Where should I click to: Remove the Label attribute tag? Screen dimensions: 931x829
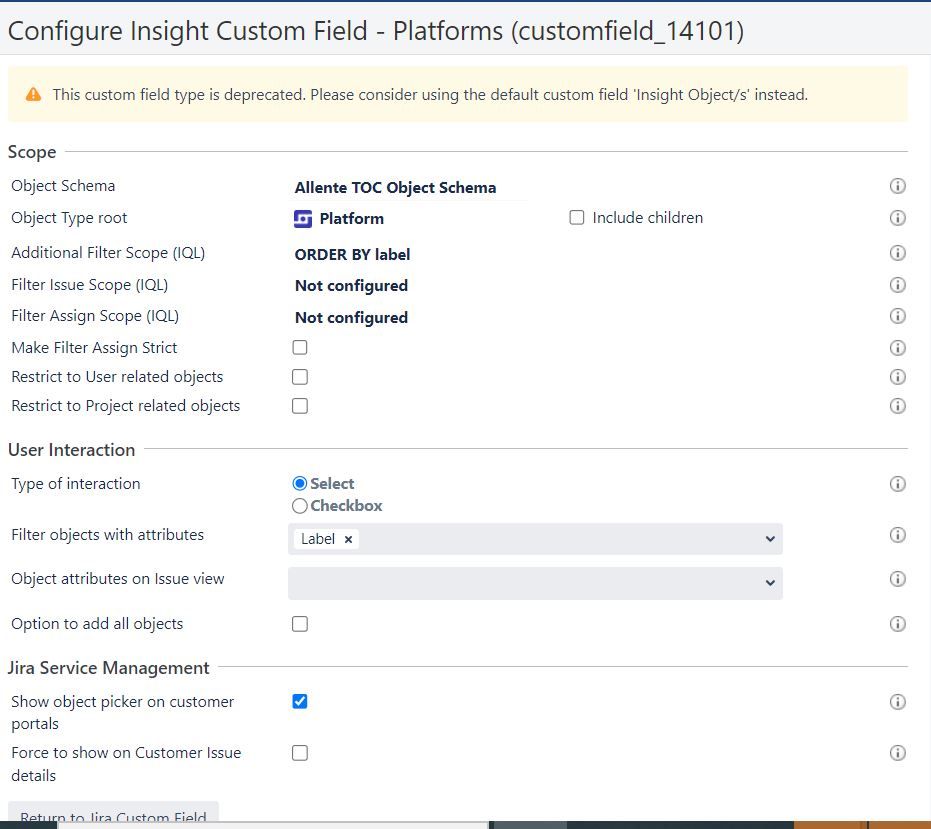pyautogui.click(x=349, y=539)
